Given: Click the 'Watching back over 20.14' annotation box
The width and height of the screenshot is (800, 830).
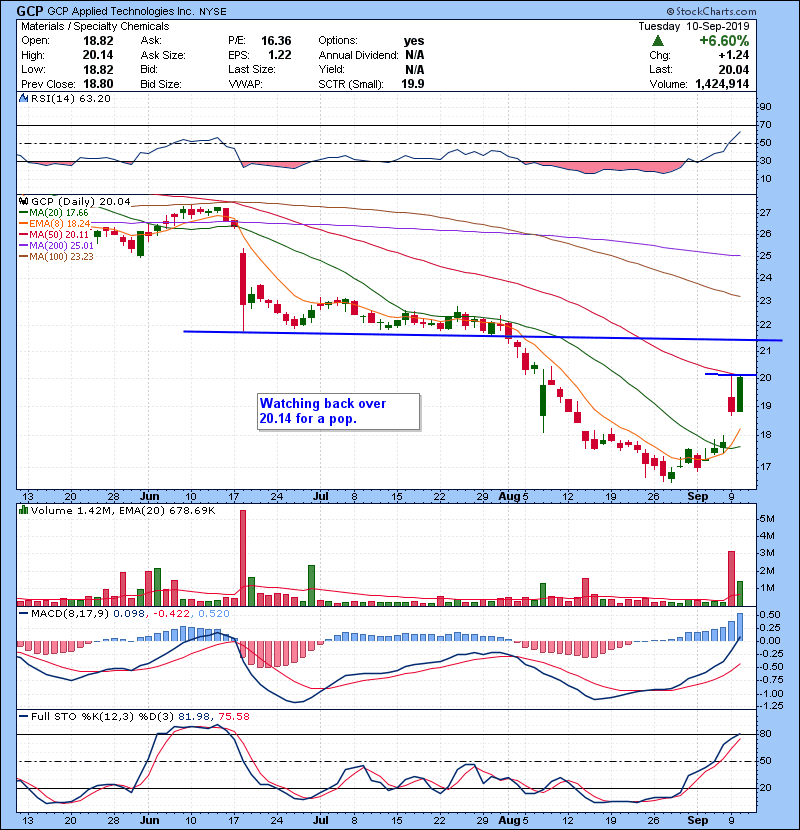Looking at the screenshot, I should (338, 411).
